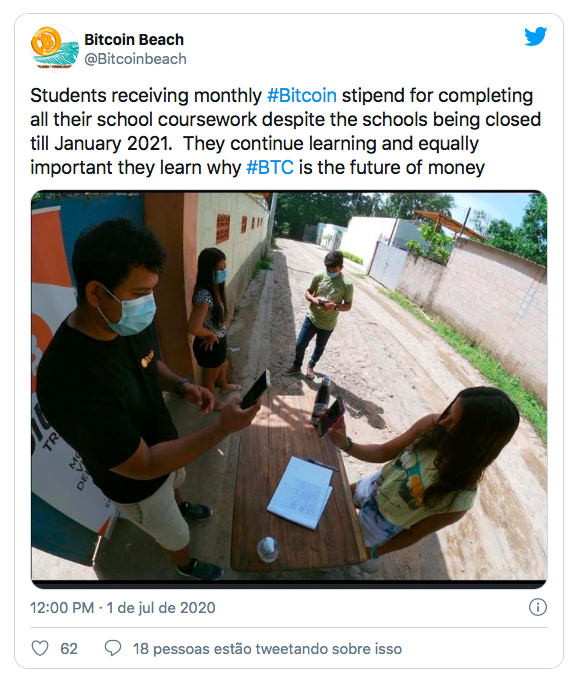Open the Bitcoin Beach display name

(x=134, y=40)
